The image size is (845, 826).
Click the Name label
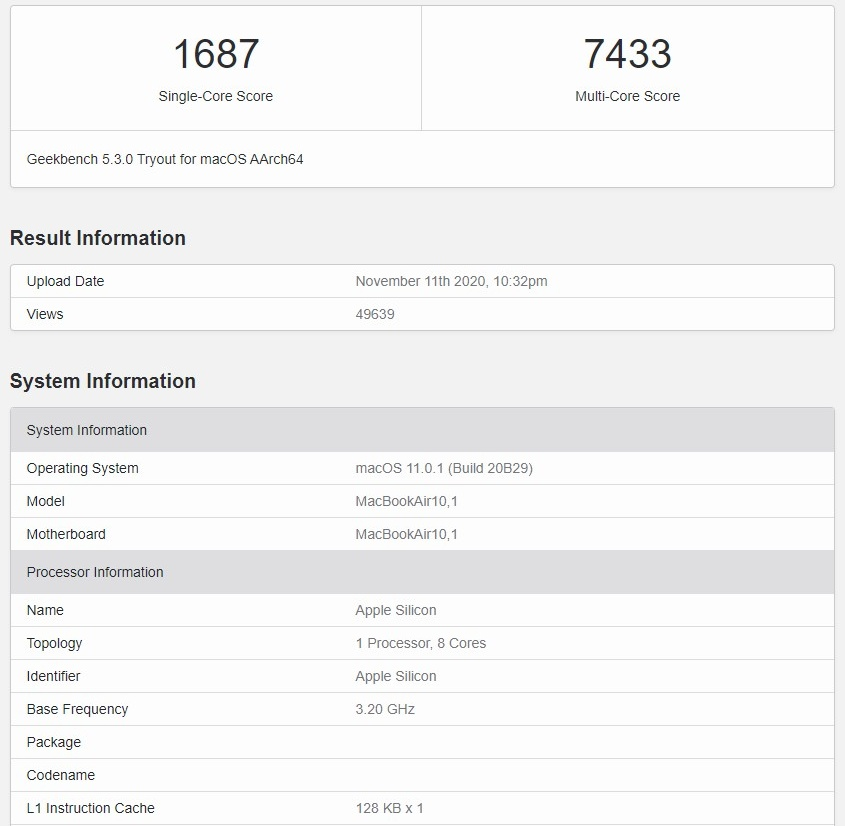[45, 610]
